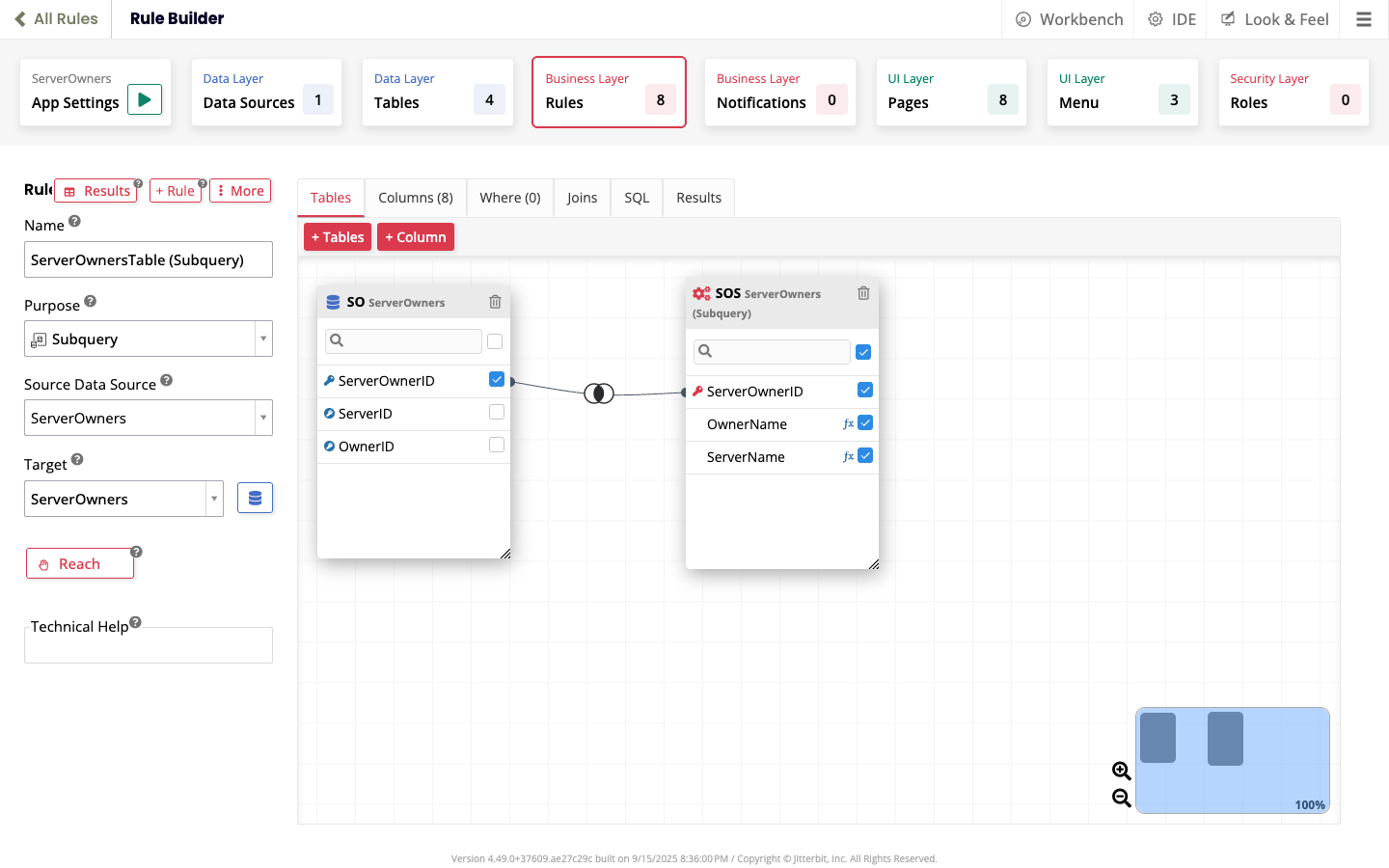Open the blue database icon next to Target
The image size is (1389, 868).
(255, 498)
